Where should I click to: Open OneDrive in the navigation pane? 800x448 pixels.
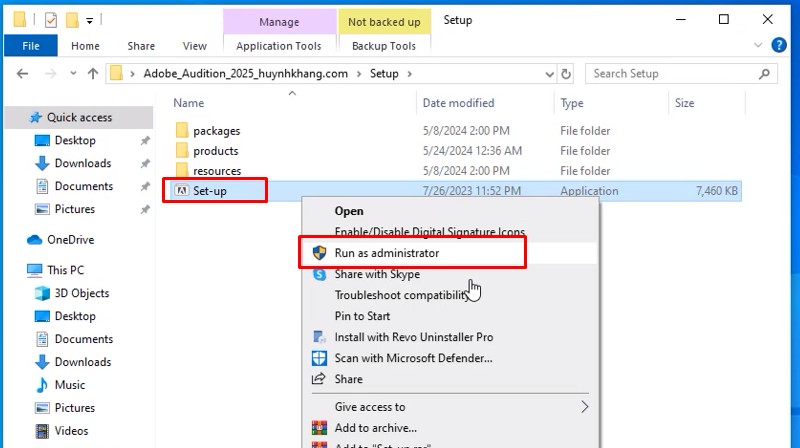[69, 239]
